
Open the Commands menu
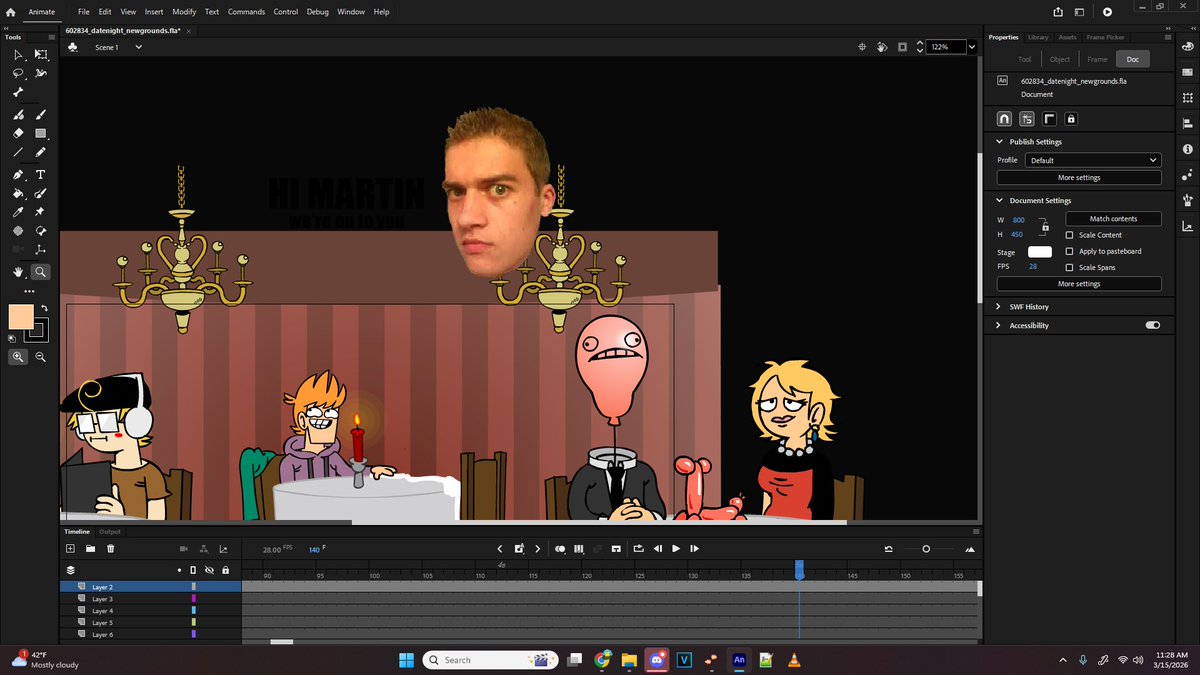coord(246,12)
